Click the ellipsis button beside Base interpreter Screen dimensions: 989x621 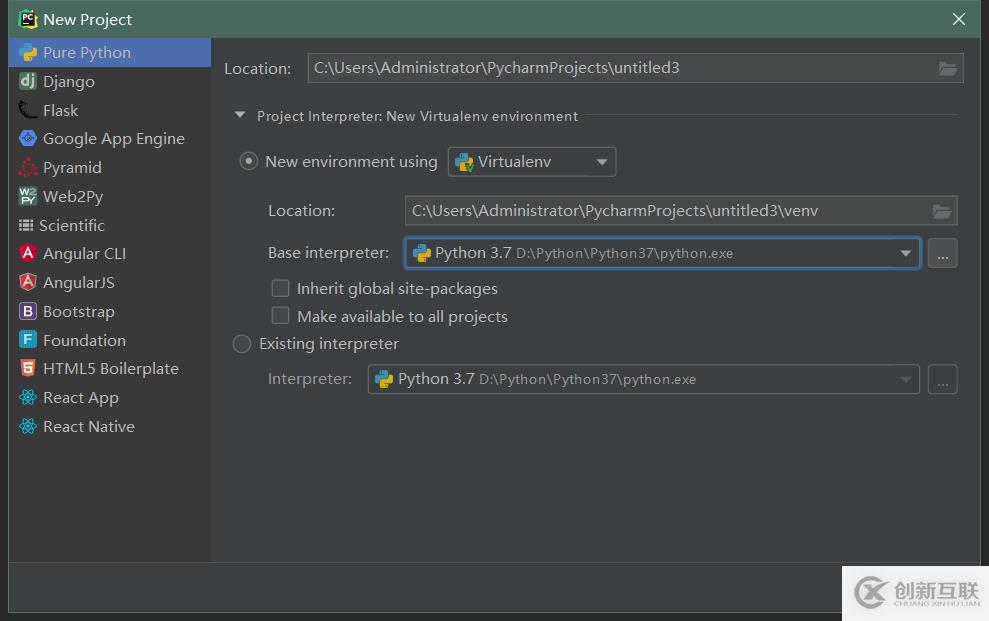point(942,253)
